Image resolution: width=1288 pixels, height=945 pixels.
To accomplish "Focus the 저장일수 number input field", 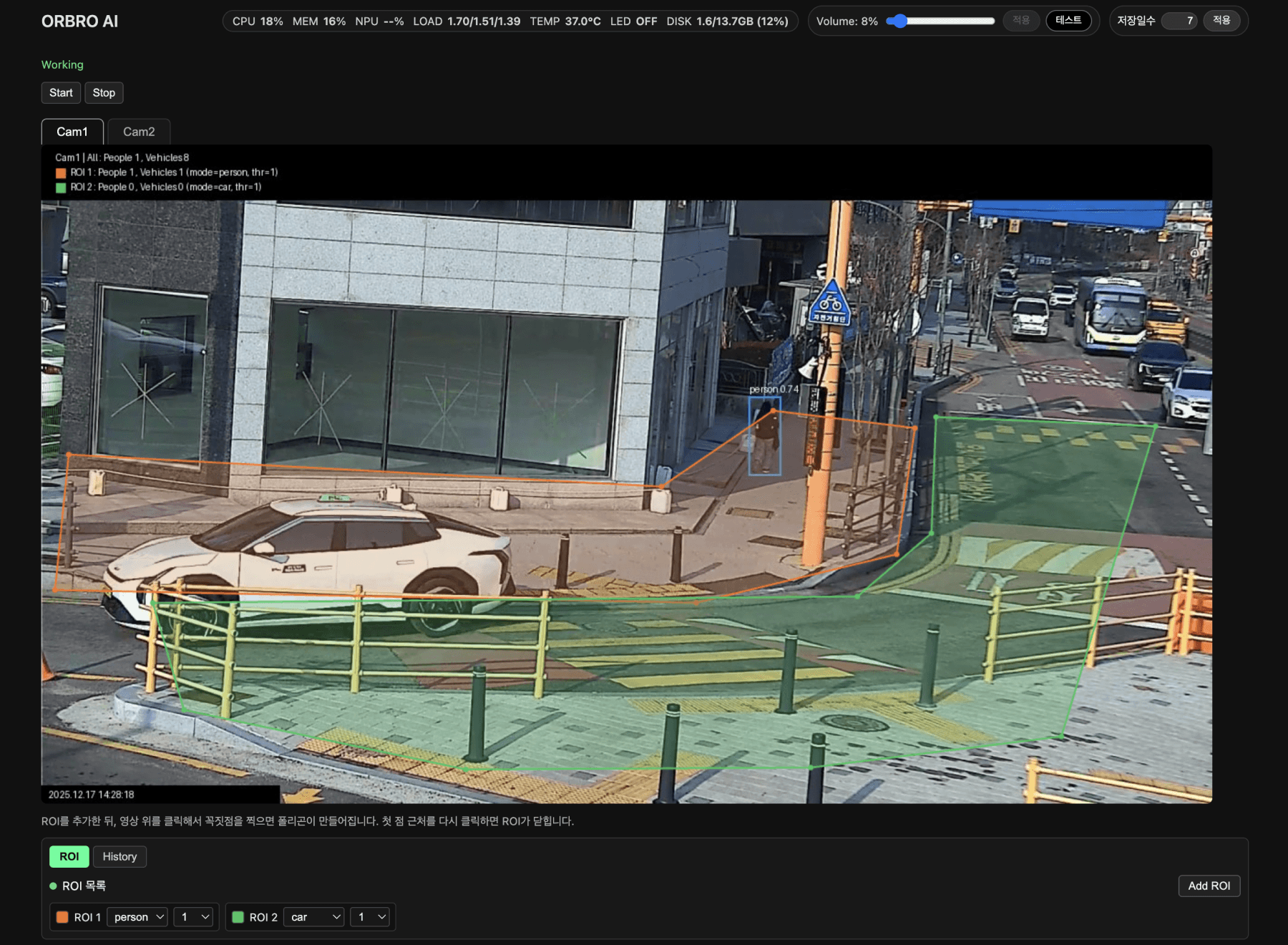I will pos(1179,21).
